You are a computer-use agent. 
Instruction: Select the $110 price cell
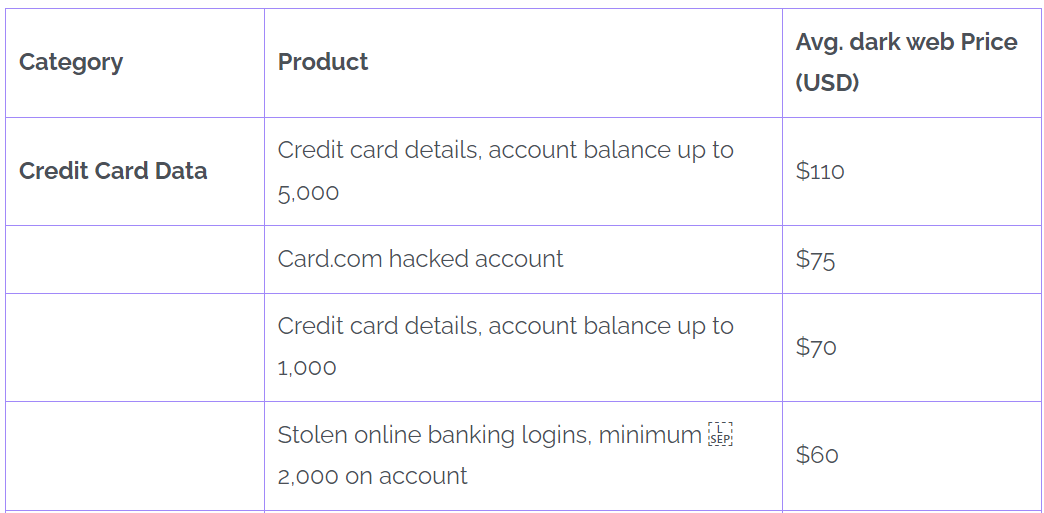(x=820, y=171)
